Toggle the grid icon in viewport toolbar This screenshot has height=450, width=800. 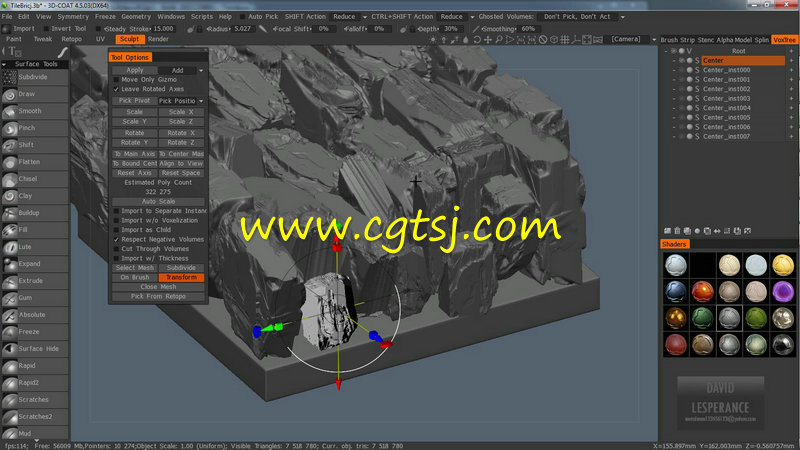(x=565, y=39)
